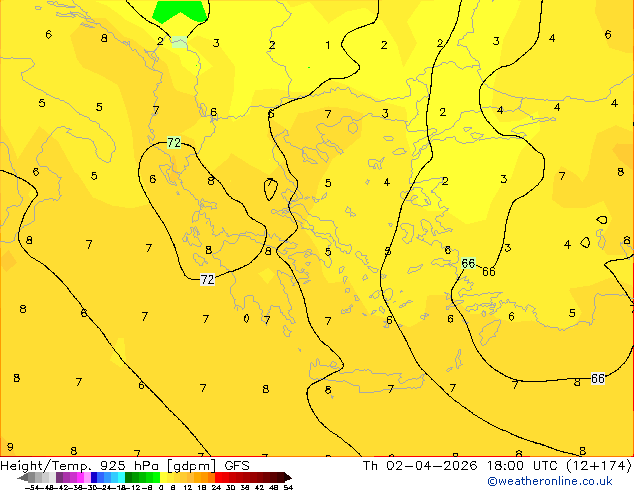The width and height of the screenshot is (634, 490).
Task: Pick the bright yellow legend swatch above 0
Action: pyautogui.click(x=163, y=477)
